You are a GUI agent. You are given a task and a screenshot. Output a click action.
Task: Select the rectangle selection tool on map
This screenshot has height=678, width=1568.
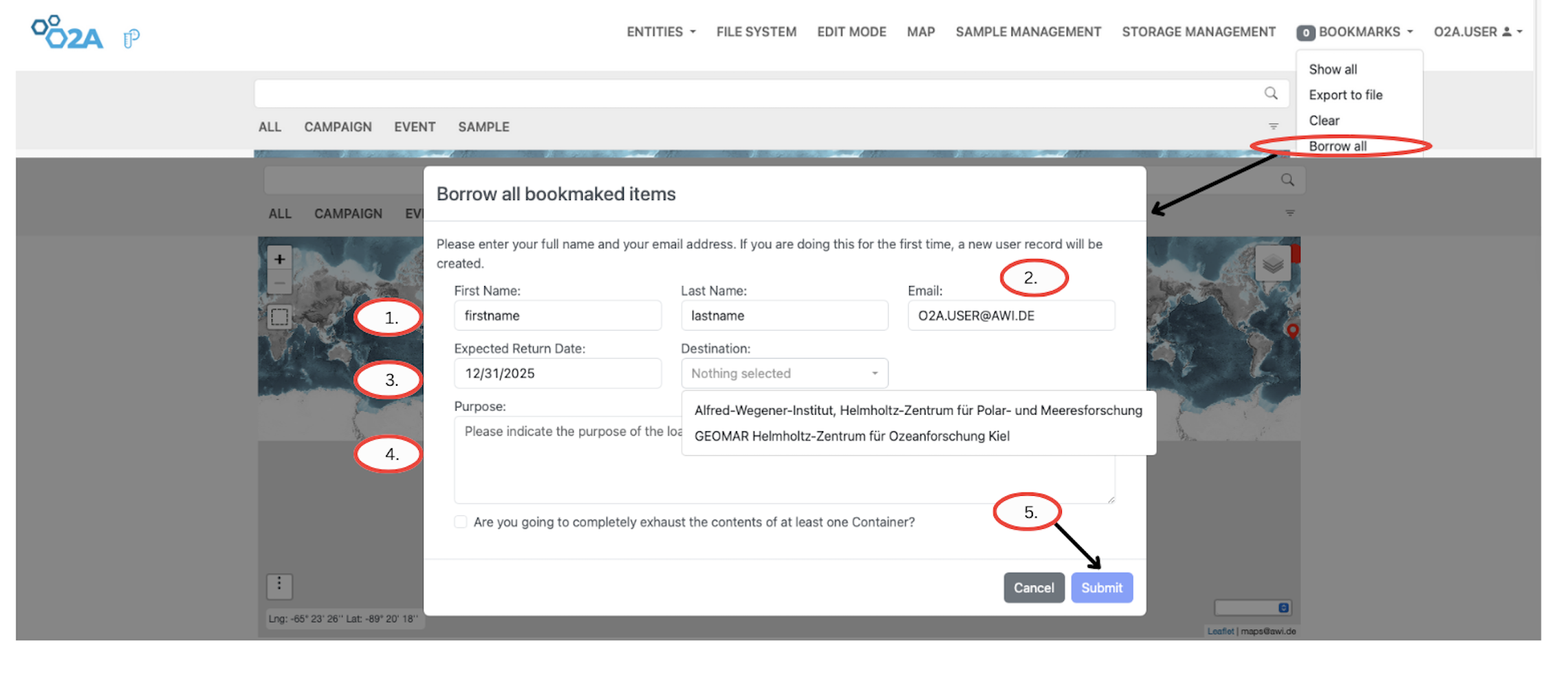coord(279,317)
